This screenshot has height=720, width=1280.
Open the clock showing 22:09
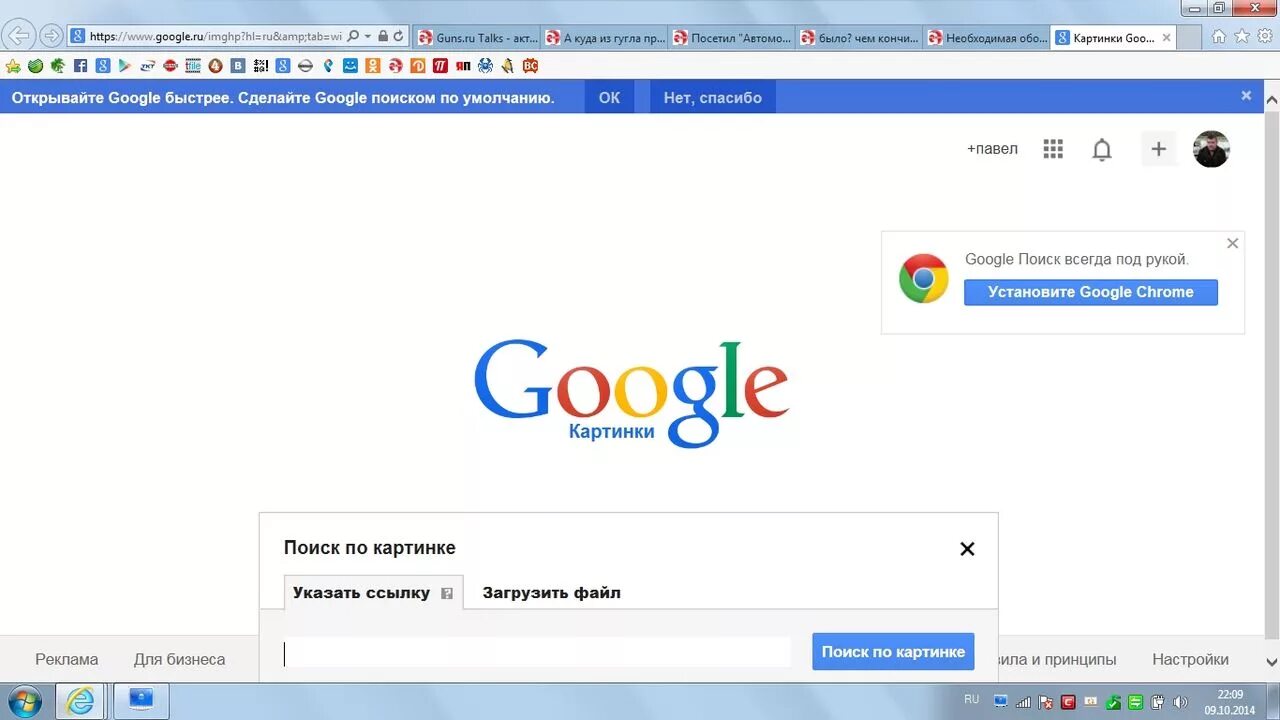tap(1230, 702)
